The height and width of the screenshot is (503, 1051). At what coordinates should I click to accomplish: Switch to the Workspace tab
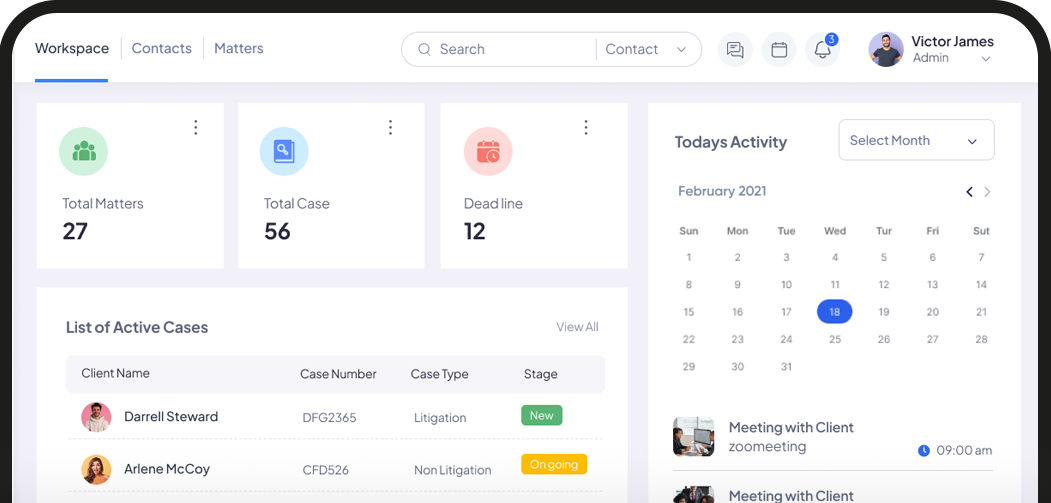tap(72, 48)
